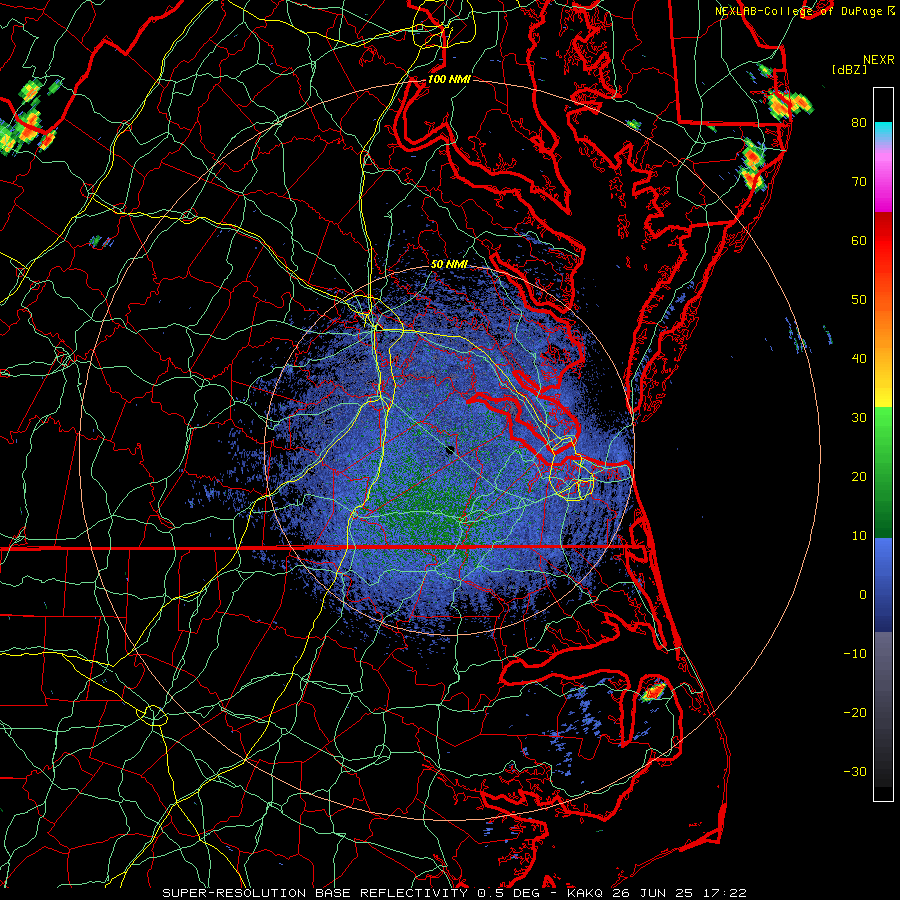Click the 'KAKQ' radar station identifier
Image resolution: width=900 pixels, height=900 pixels.
pyautogui.click(x=586, y=893)
